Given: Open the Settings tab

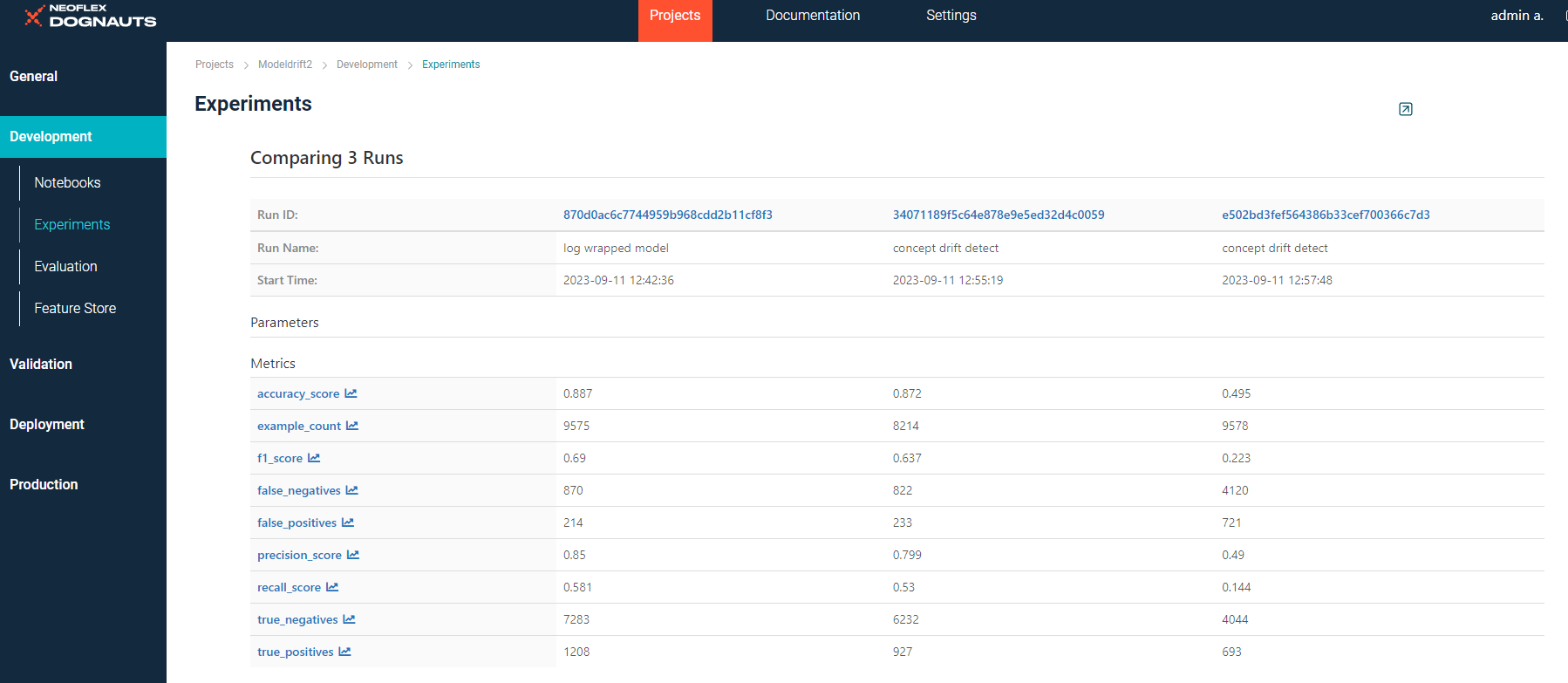Looking at the screenshot, I should pos(951,16).
